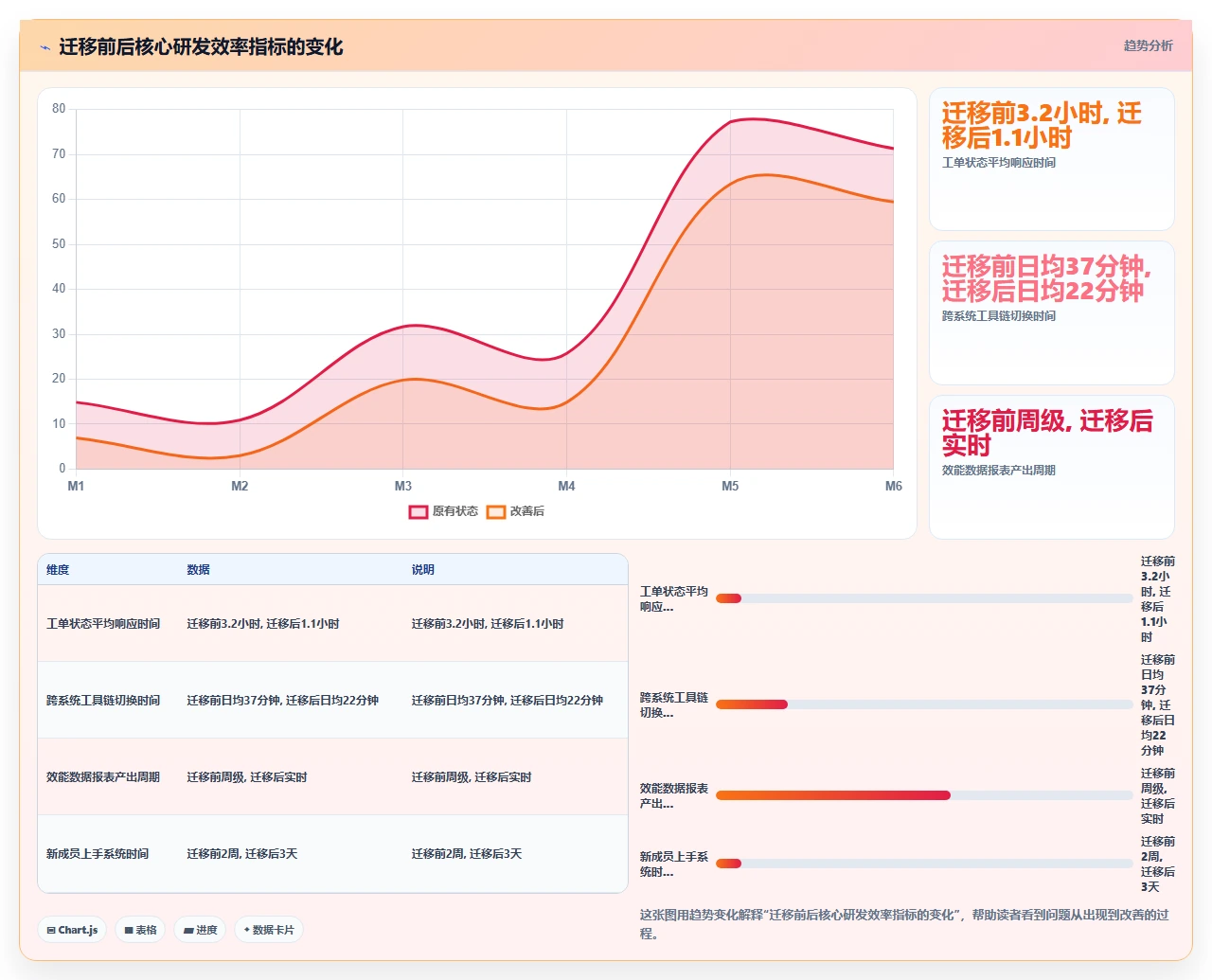Click the 工单状态平均响应 progress bar
Screen dimensions: 1212x980
click(924, 598)
